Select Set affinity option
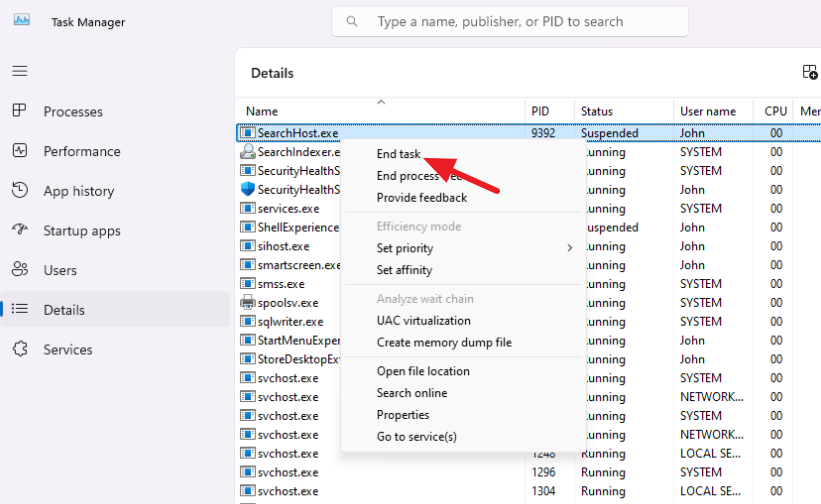The image size is (821, 504). coord(404,270)
